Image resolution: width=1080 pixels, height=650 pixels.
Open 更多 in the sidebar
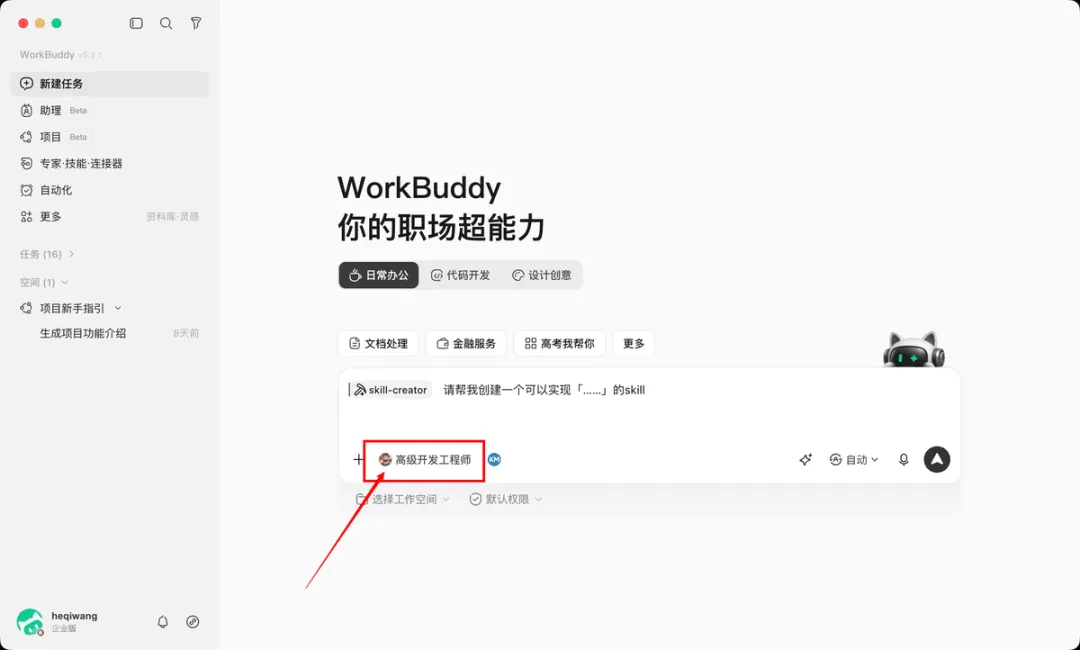(x=110, y=216)
